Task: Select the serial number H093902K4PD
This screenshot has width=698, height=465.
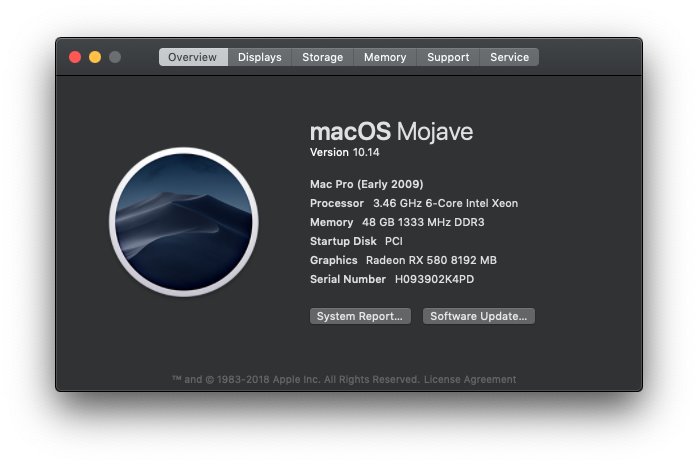Action: (x=434, y=279)
